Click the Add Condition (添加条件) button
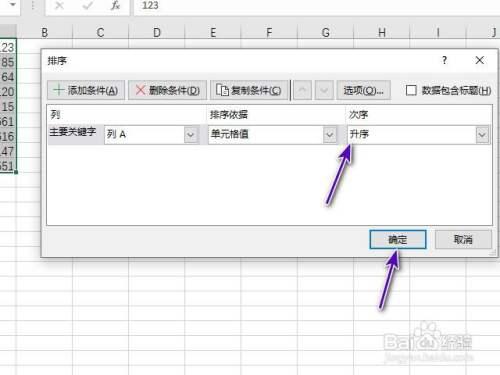The height and width of the screenshot is (375, 500). pos(86,90)
